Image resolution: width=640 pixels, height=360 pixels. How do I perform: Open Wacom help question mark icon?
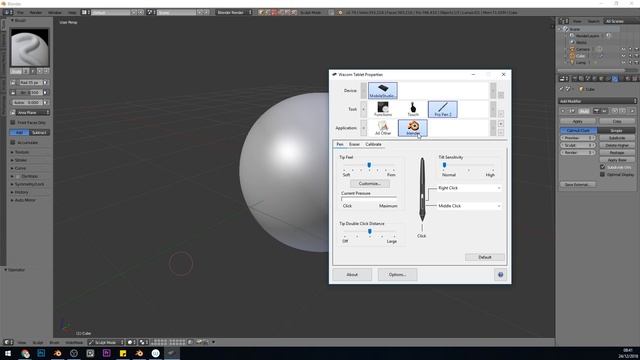point(500,275)
